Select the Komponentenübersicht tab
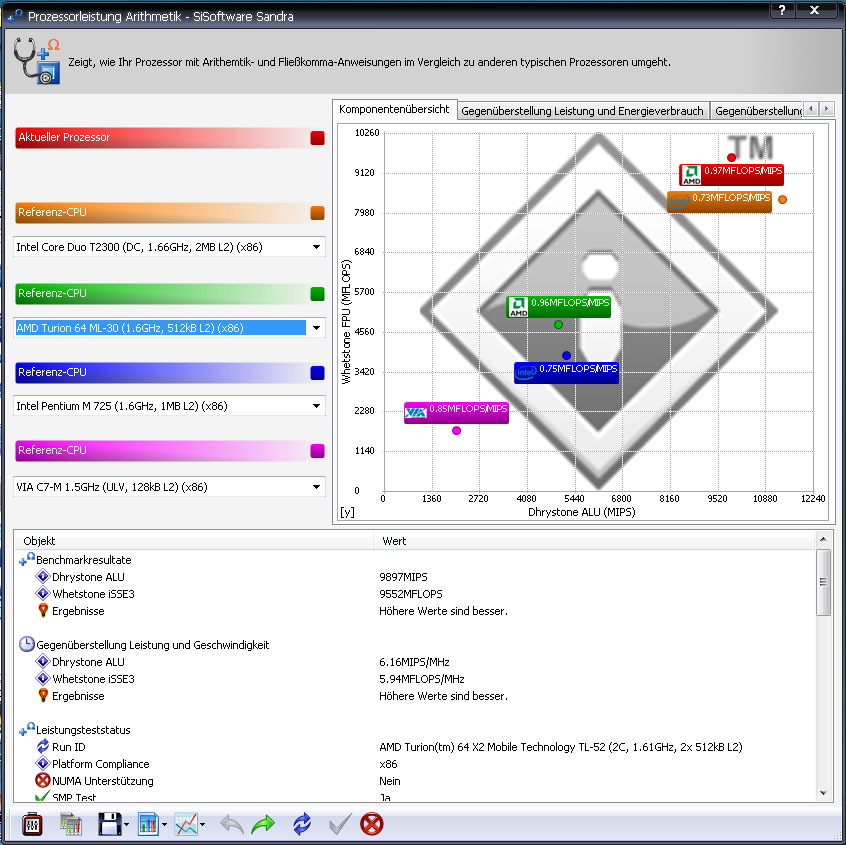The width and height of the screenshot is (846, 845). [x=394, y=109]
